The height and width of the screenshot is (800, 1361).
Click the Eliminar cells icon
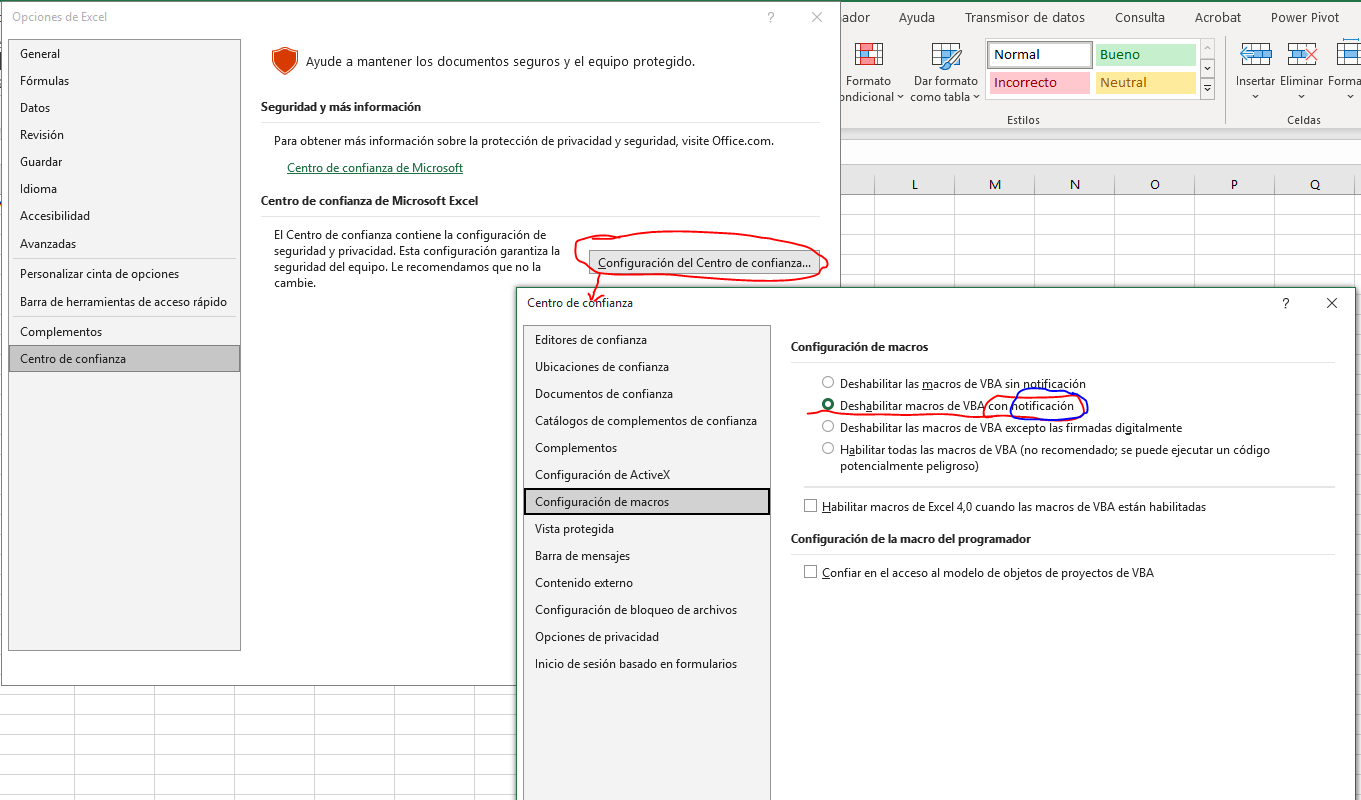(1301, 54)
